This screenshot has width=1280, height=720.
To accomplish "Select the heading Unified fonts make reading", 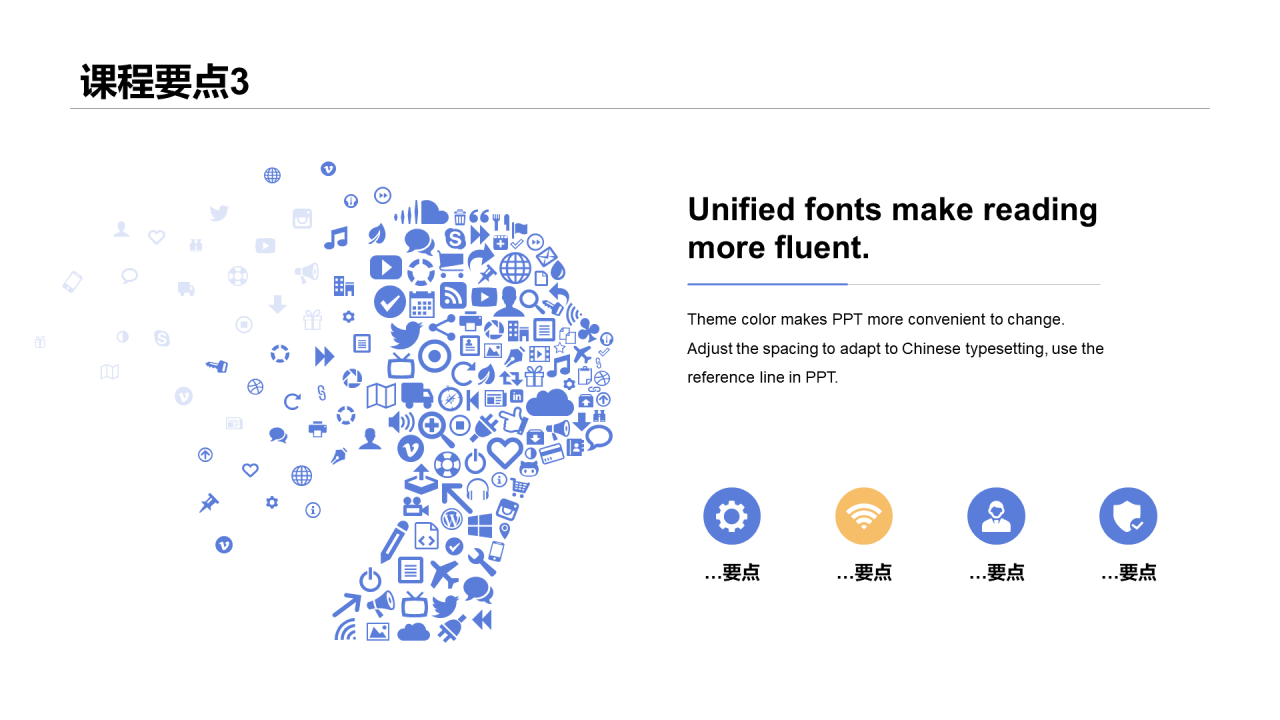I will [893, 209].
